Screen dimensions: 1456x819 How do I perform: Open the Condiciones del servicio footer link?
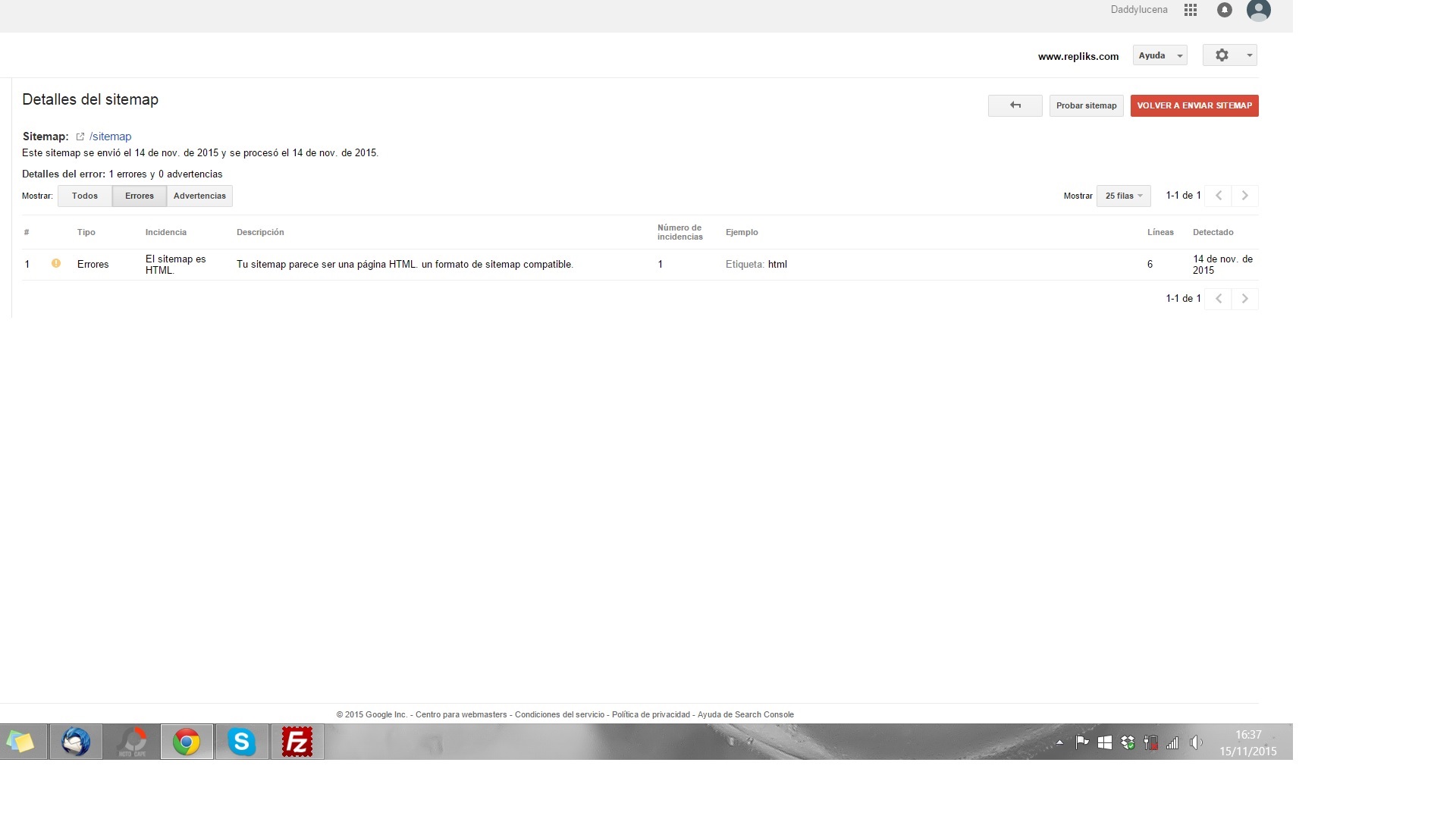click(x=560, y=714)
